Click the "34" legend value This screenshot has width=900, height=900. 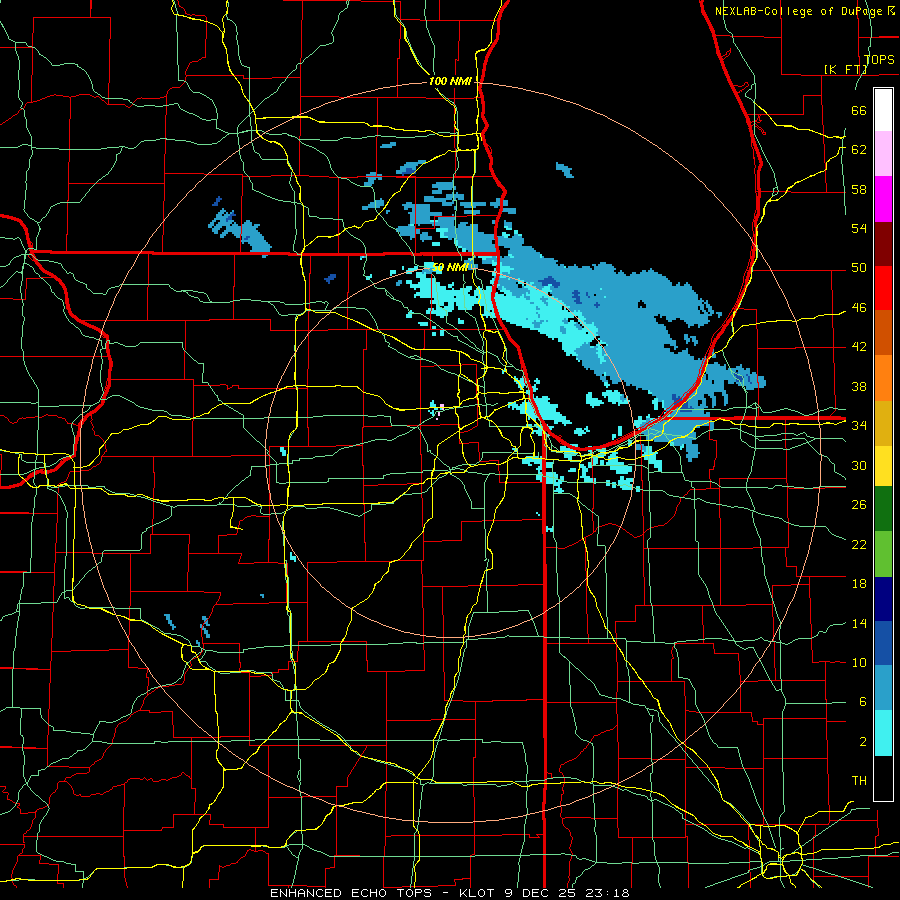859,425
